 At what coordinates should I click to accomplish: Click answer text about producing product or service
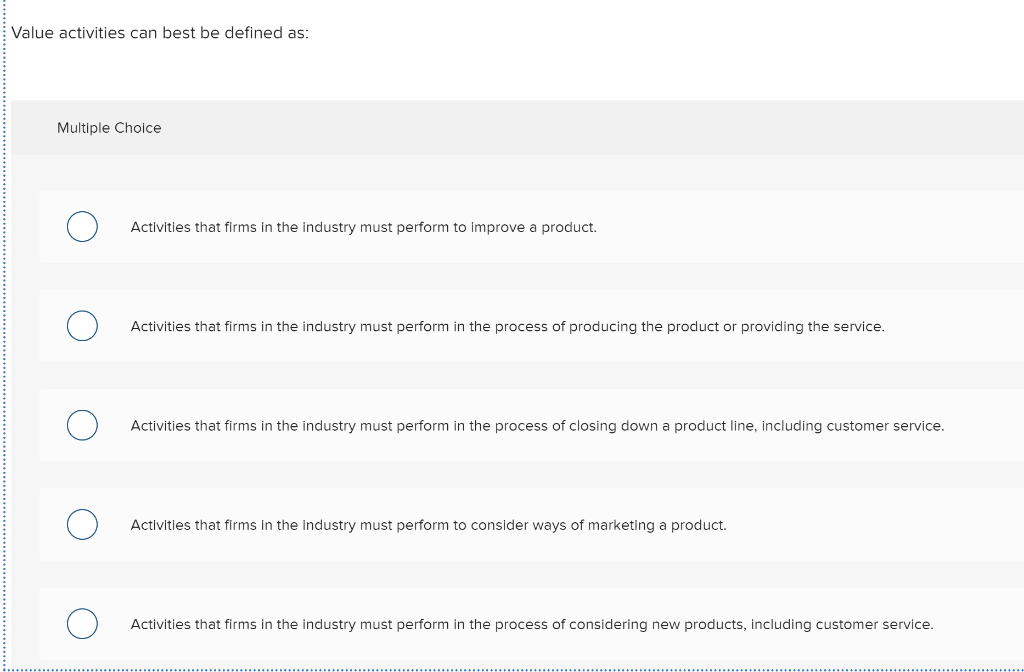[507, 327]
